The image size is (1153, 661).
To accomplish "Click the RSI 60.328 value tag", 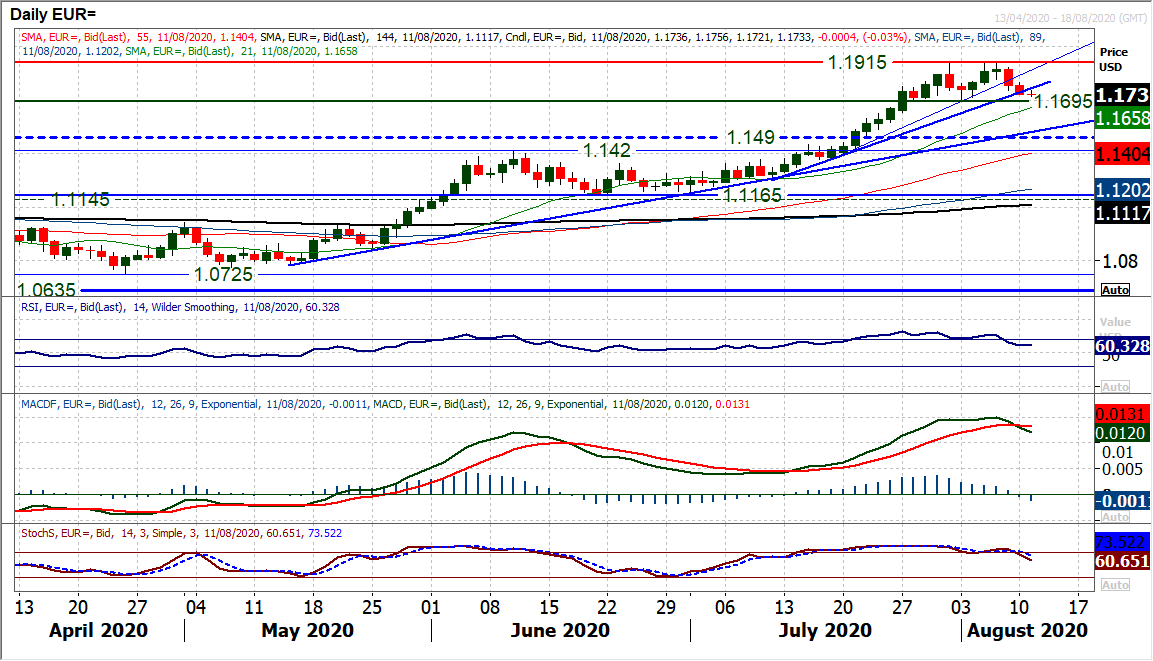I will point(1121,346).
